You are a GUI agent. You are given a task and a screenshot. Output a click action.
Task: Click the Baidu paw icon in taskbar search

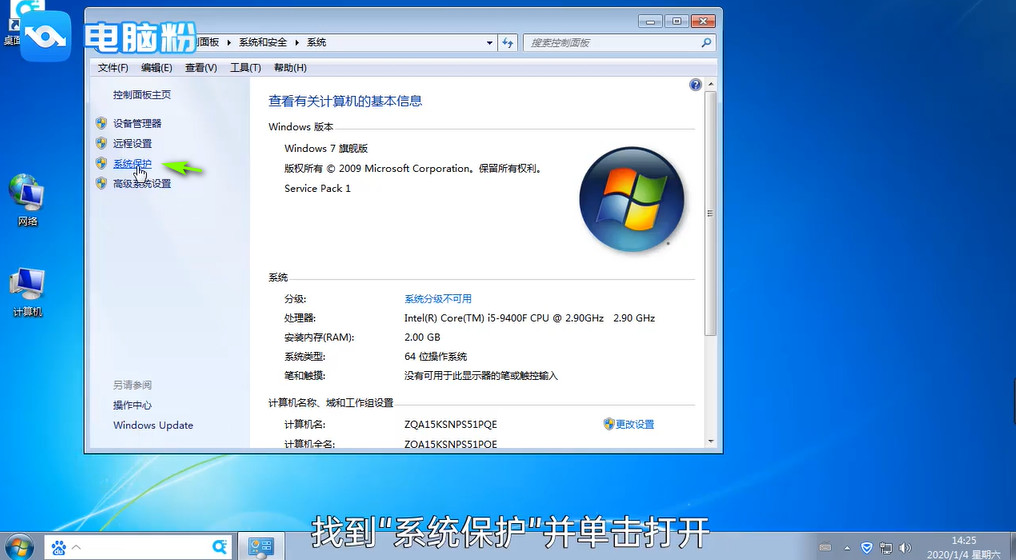point(59,548)
